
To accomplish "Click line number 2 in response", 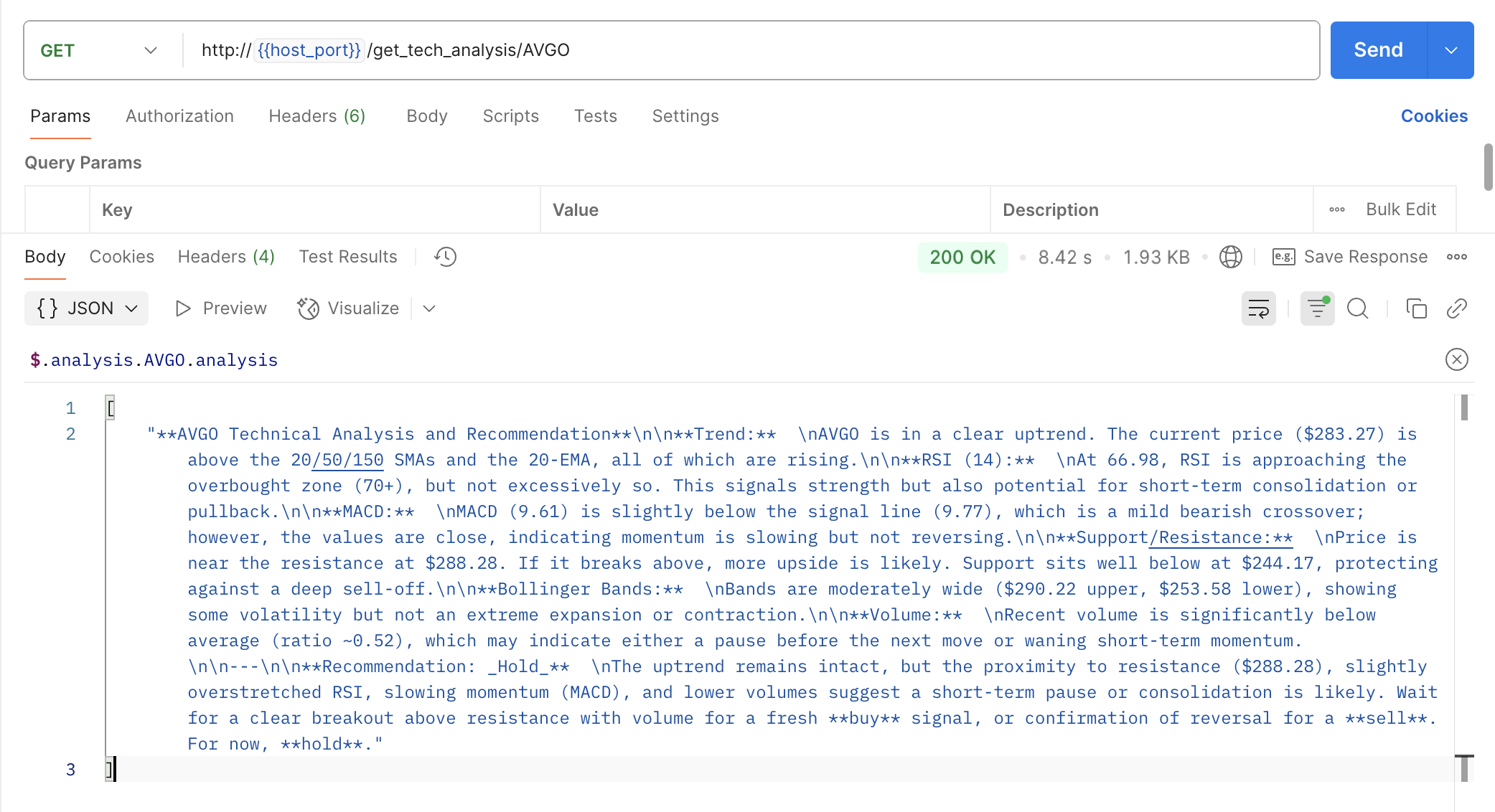I will 70,434.
